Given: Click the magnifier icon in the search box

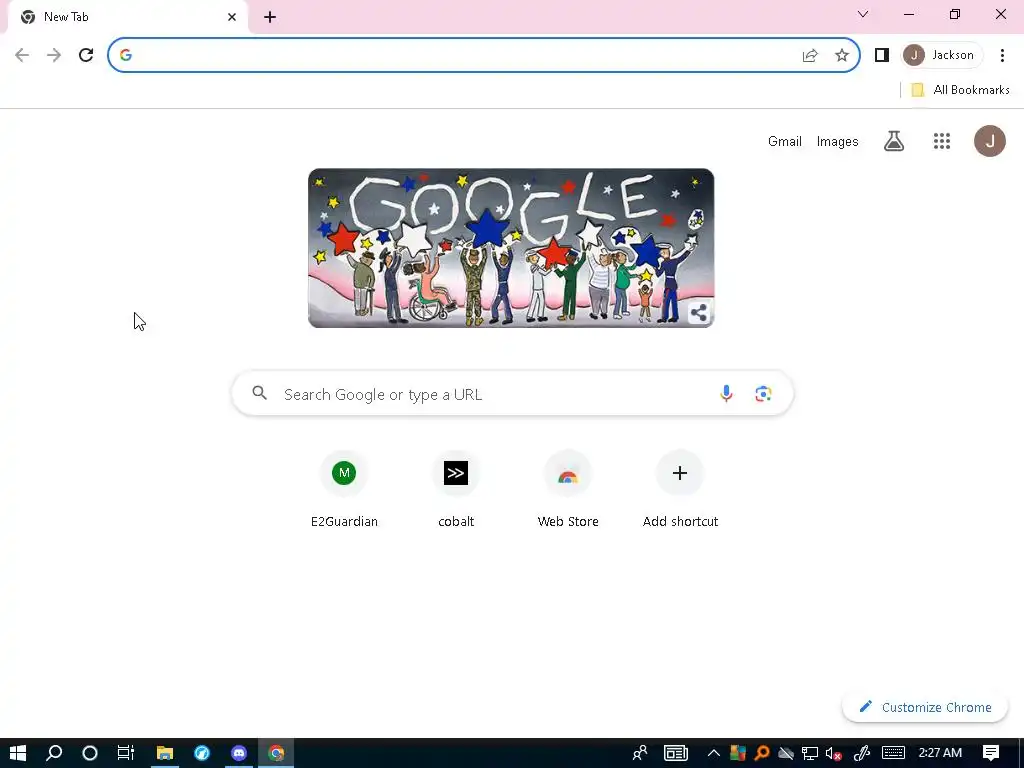Looking at the screenshot, I should [260, 393].
